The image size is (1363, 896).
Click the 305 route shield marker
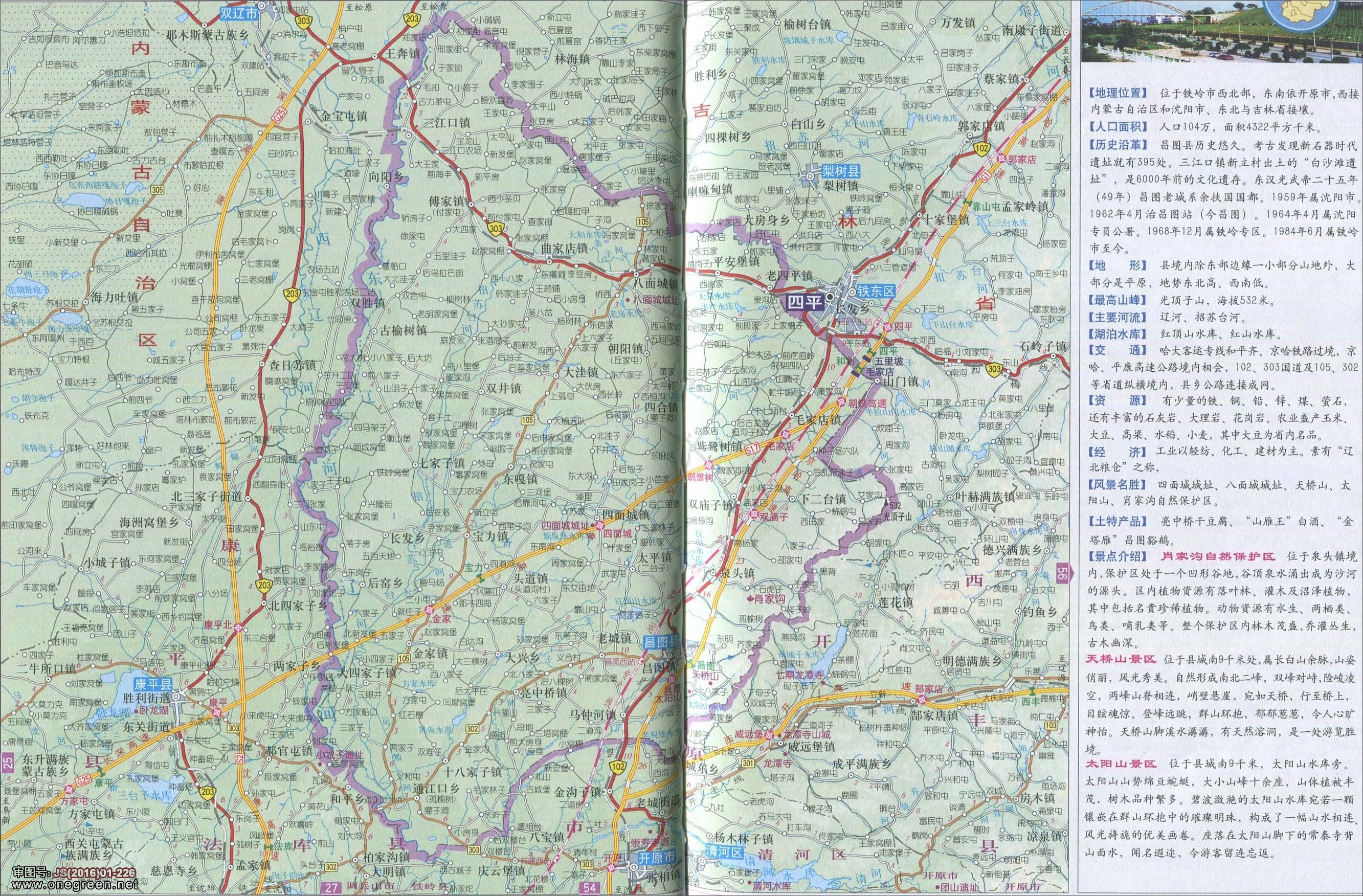[x=158, y=190]
